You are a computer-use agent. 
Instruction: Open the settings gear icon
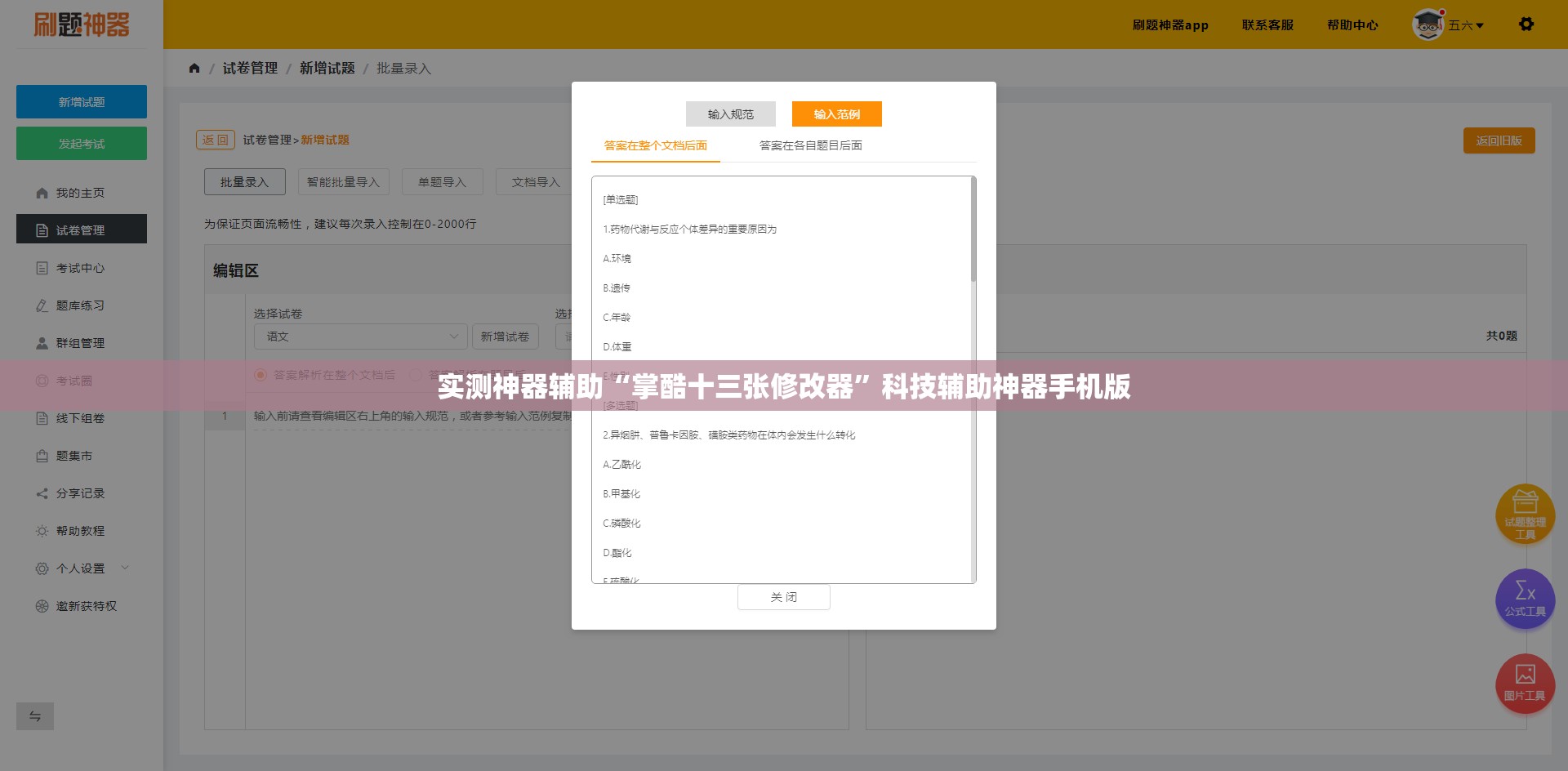pyautogui.click(x=1526, y=25)
